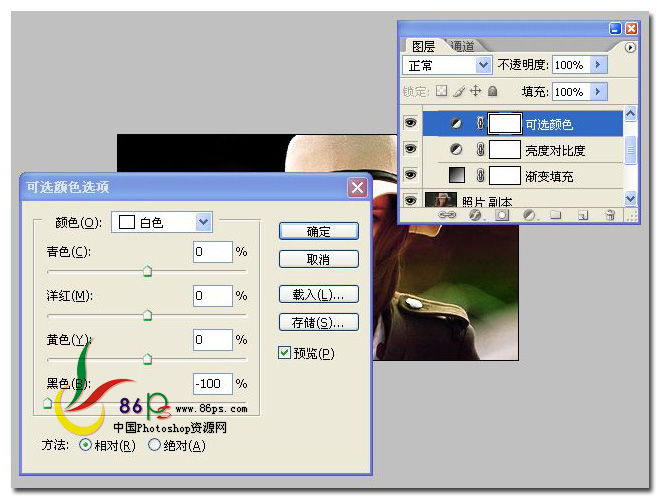
Task: Click the 取消 button
Action: click(319, 259)
